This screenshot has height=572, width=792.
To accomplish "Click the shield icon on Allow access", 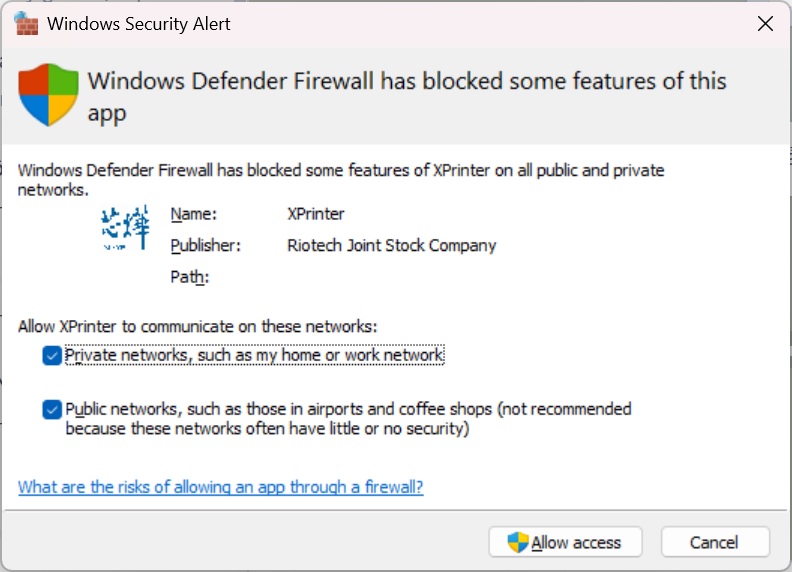I will click(x=518, y=543).
